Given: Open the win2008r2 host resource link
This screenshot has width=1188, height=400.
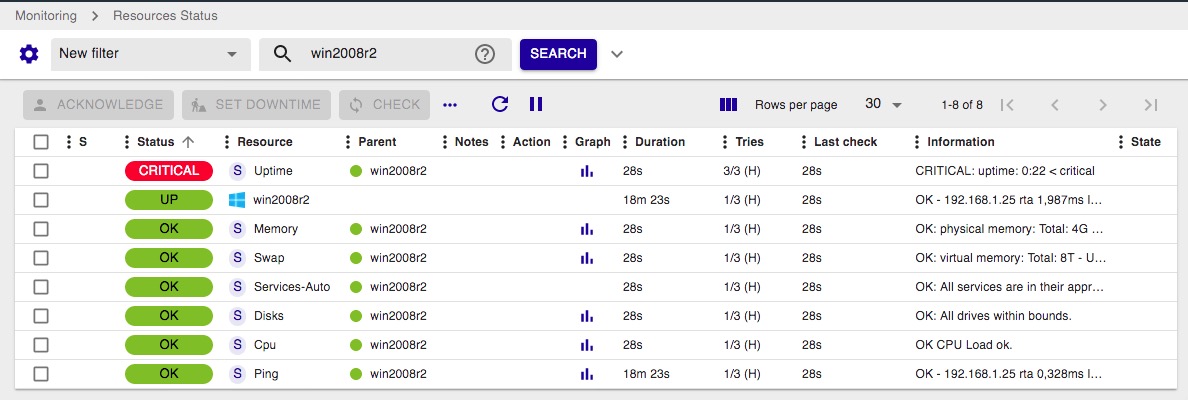Looking at the screenshot, I should click(280, 200).
